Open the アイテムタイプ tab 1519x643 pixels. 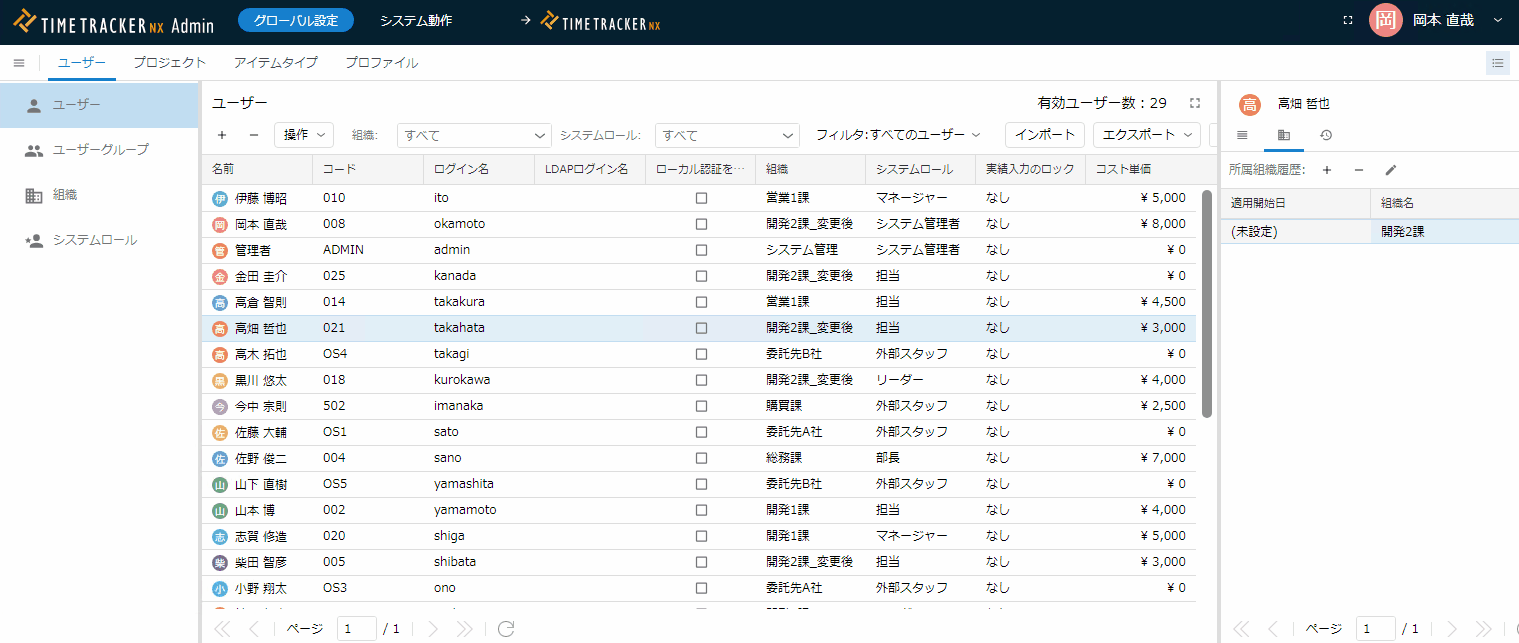(x=275, y=63)
